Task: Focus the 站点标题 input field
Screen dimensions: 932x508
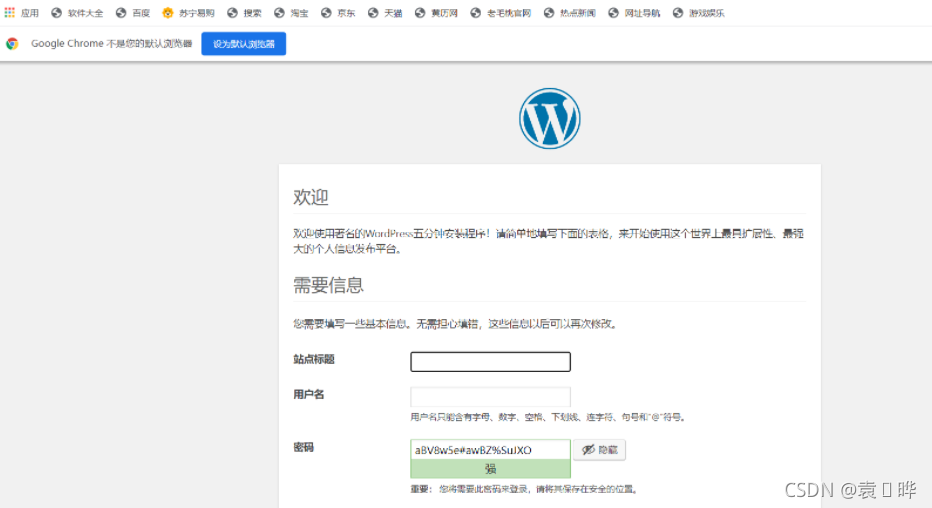Action: pos(490,361)
